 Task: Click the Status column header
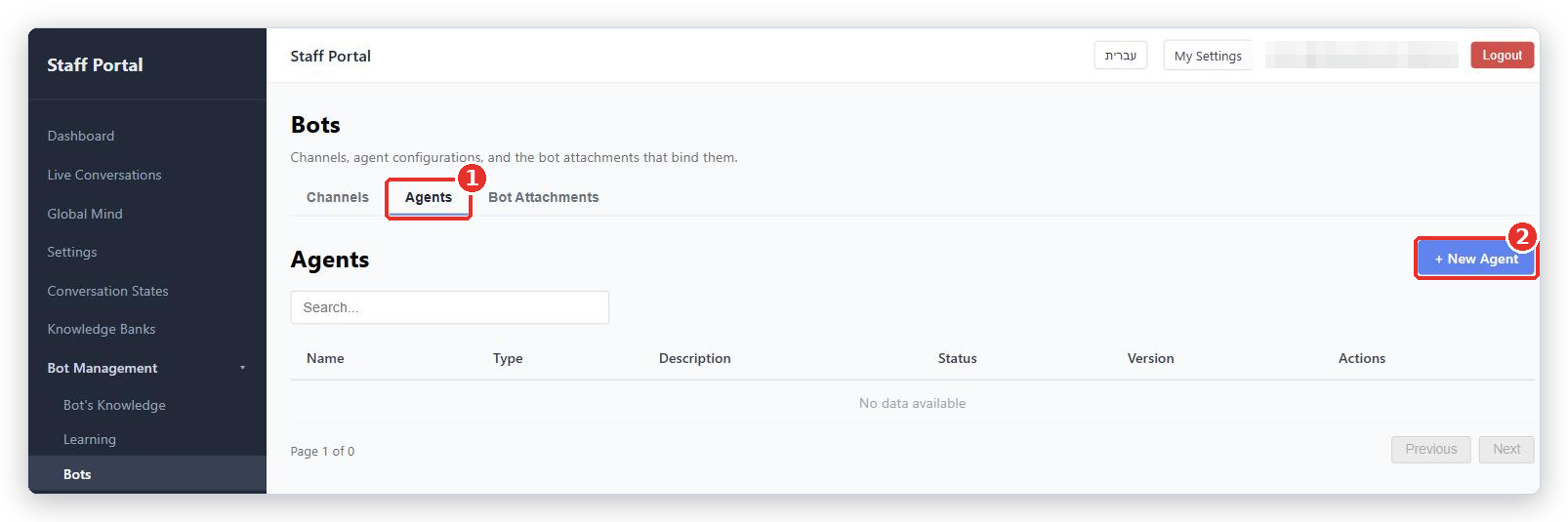click(x=957, y=358)
